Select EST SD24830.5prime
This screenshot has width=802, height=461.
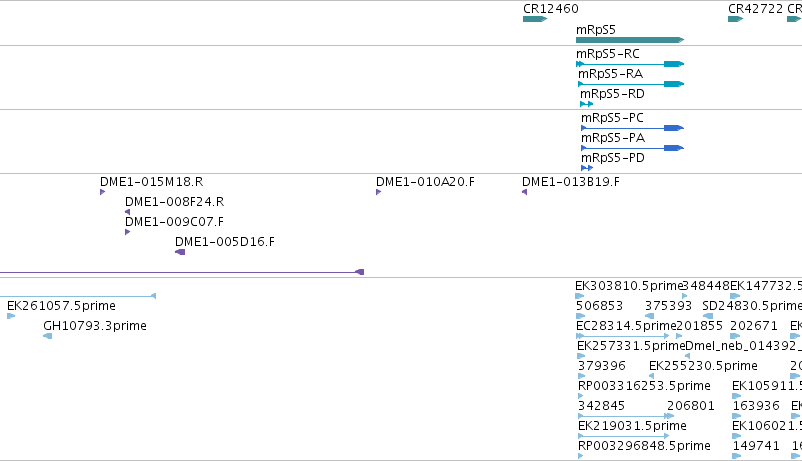tap(708, 316)
